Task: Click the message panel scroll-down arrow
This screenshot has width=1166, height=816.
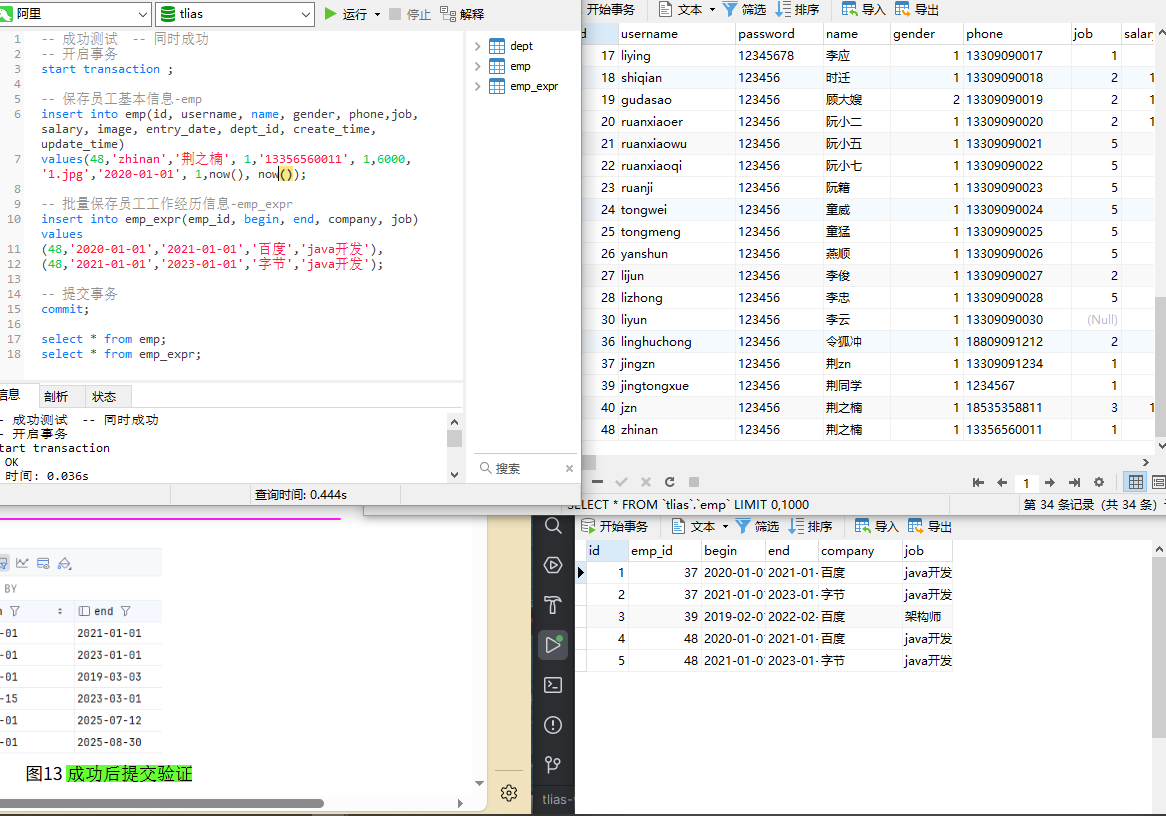Action: (454, 475)
